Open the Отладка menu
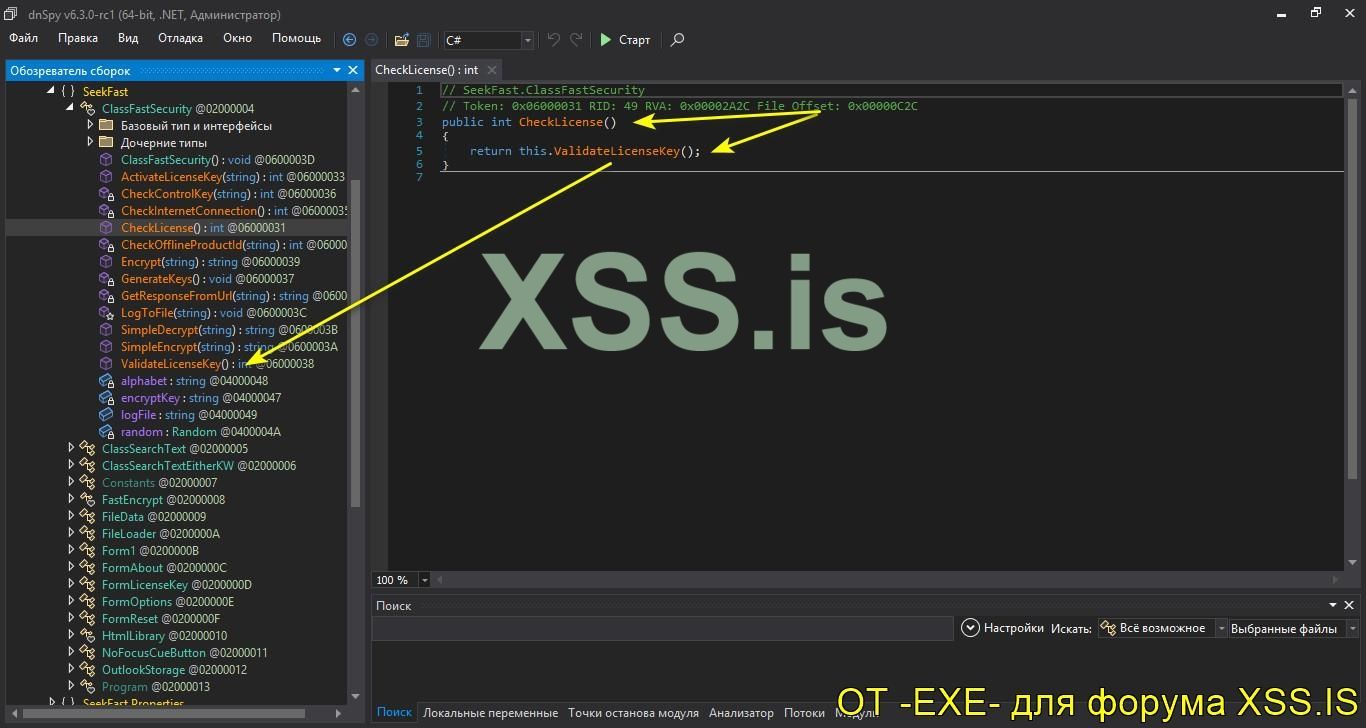 click(180, 39)
